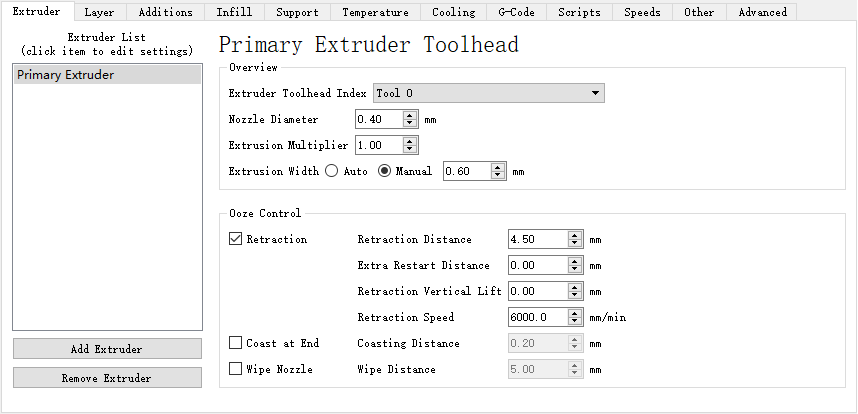The height and width of the screenshot is (414, 858).
Task: Decrease Extra Restart Distance value
Action: pos(575,270)
